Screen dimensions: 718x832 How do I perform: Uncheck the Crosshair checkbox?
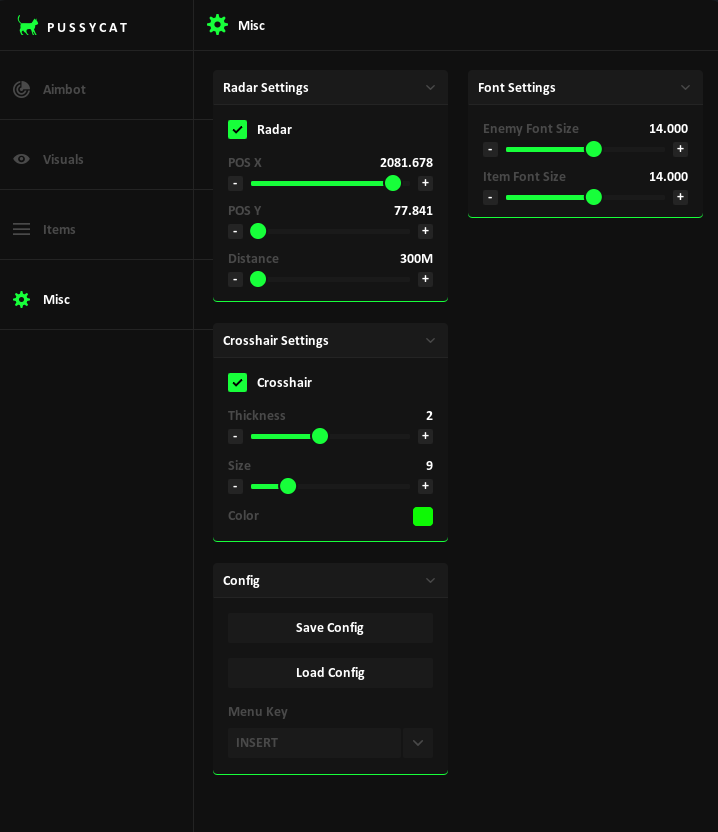pos(237,382)
